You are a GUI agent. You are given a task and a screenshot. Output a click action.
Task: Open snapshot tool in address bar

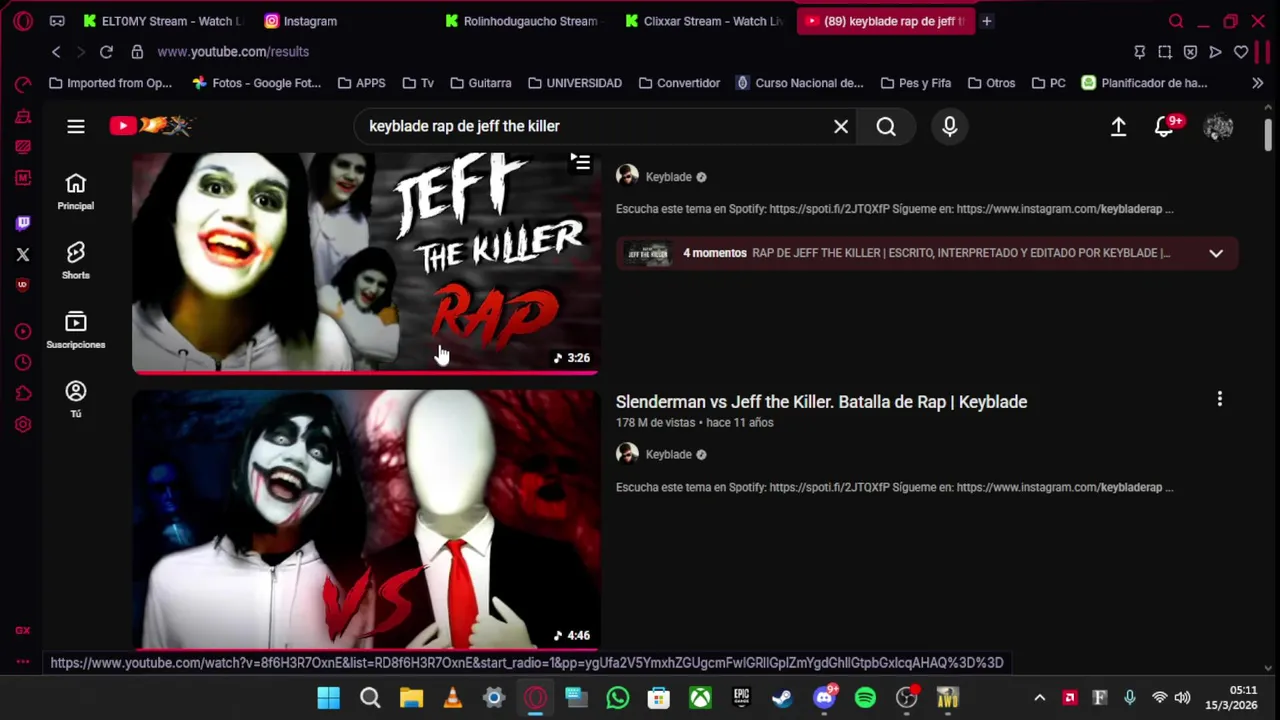click(x=1165, y=52)
